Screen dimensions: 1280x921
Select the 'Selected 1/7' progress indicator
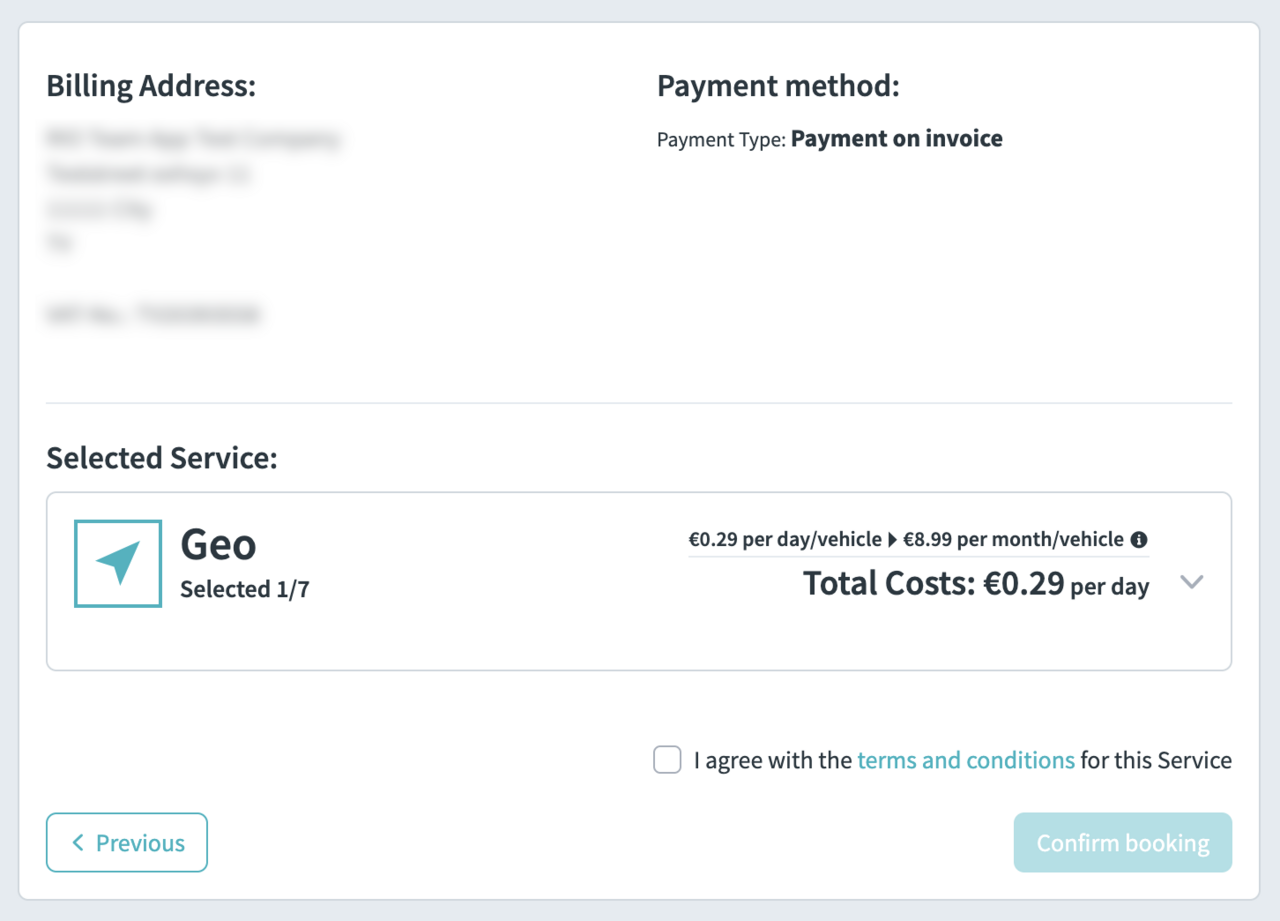tap(244, 589)
